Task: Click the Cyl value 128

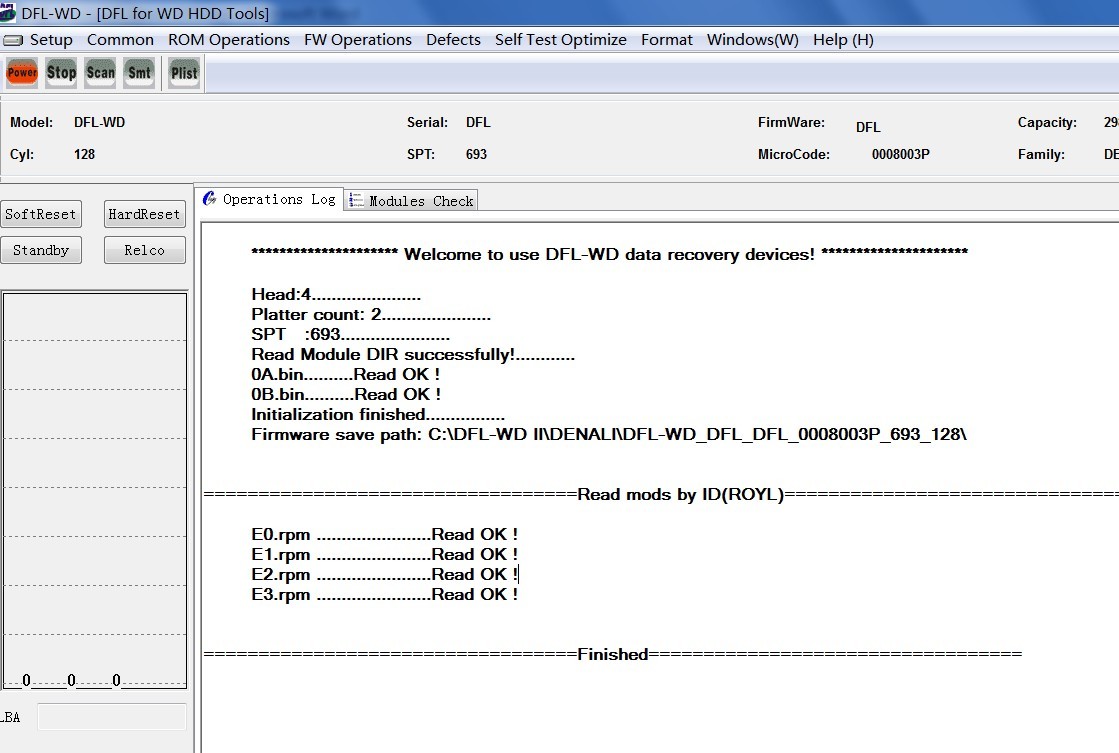Action: (84, 154)
